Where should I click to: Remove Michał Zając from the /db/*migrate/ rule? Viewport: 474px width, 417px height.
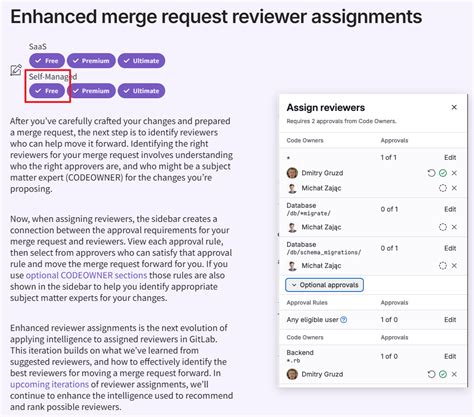point(454,227)
